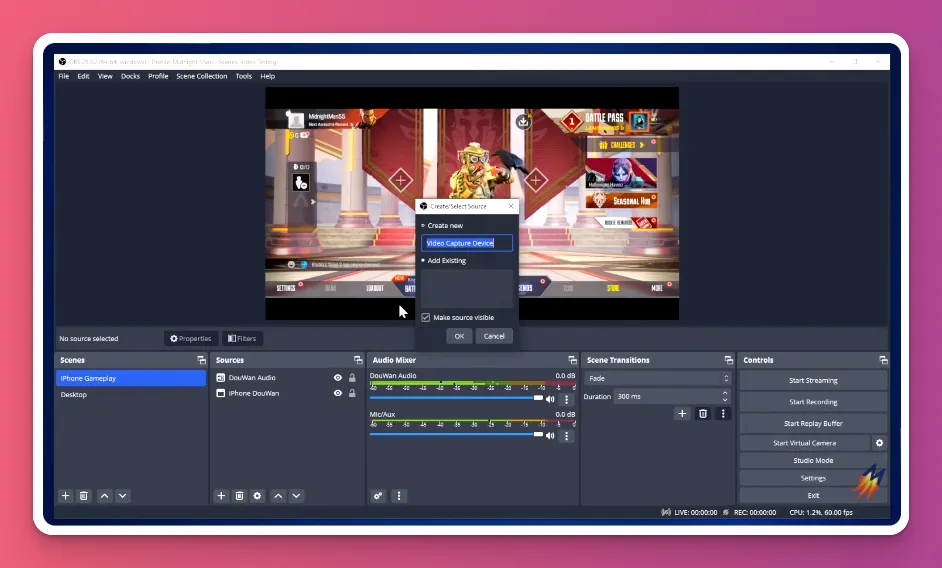
Task: Click the Video Capture Device name field
Action: [x=467, y=243]
